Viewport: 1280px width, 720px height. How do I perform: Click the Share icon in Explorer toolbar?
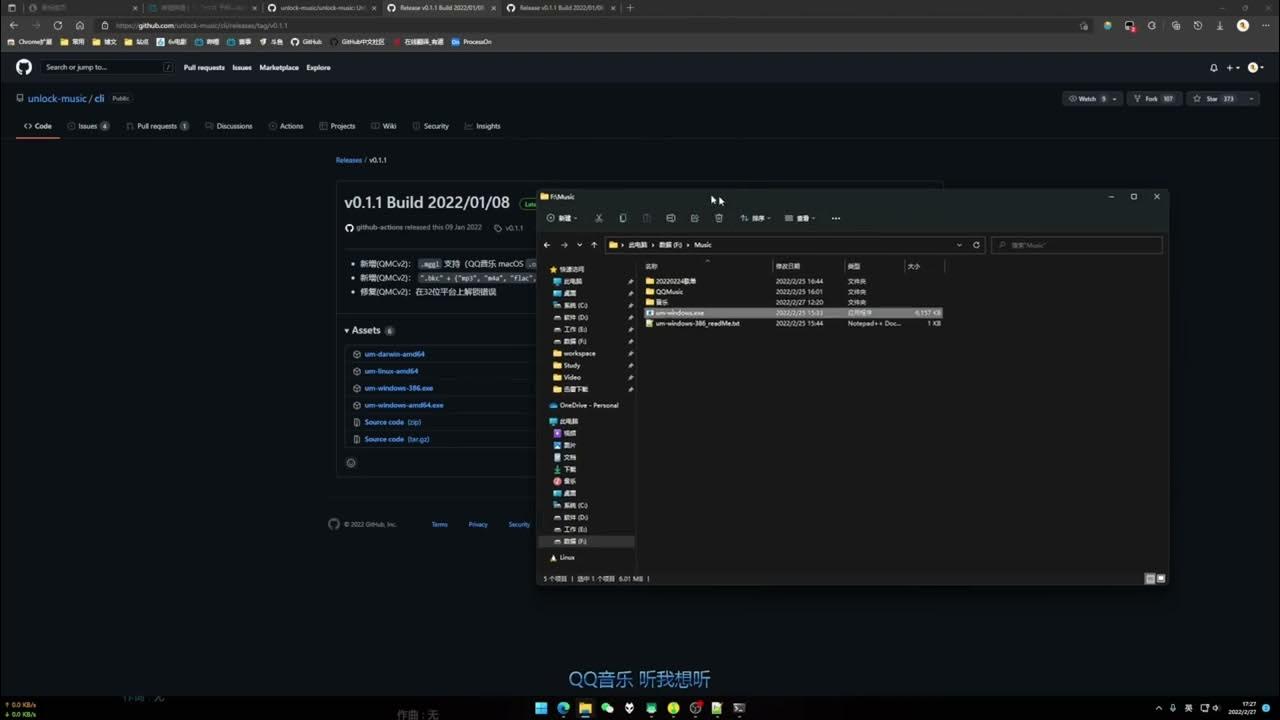695,218
